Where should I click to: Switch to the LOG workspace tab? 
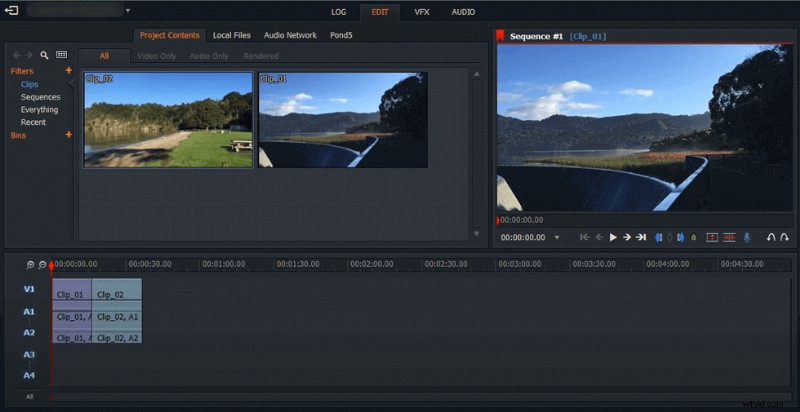click(338, 12)
